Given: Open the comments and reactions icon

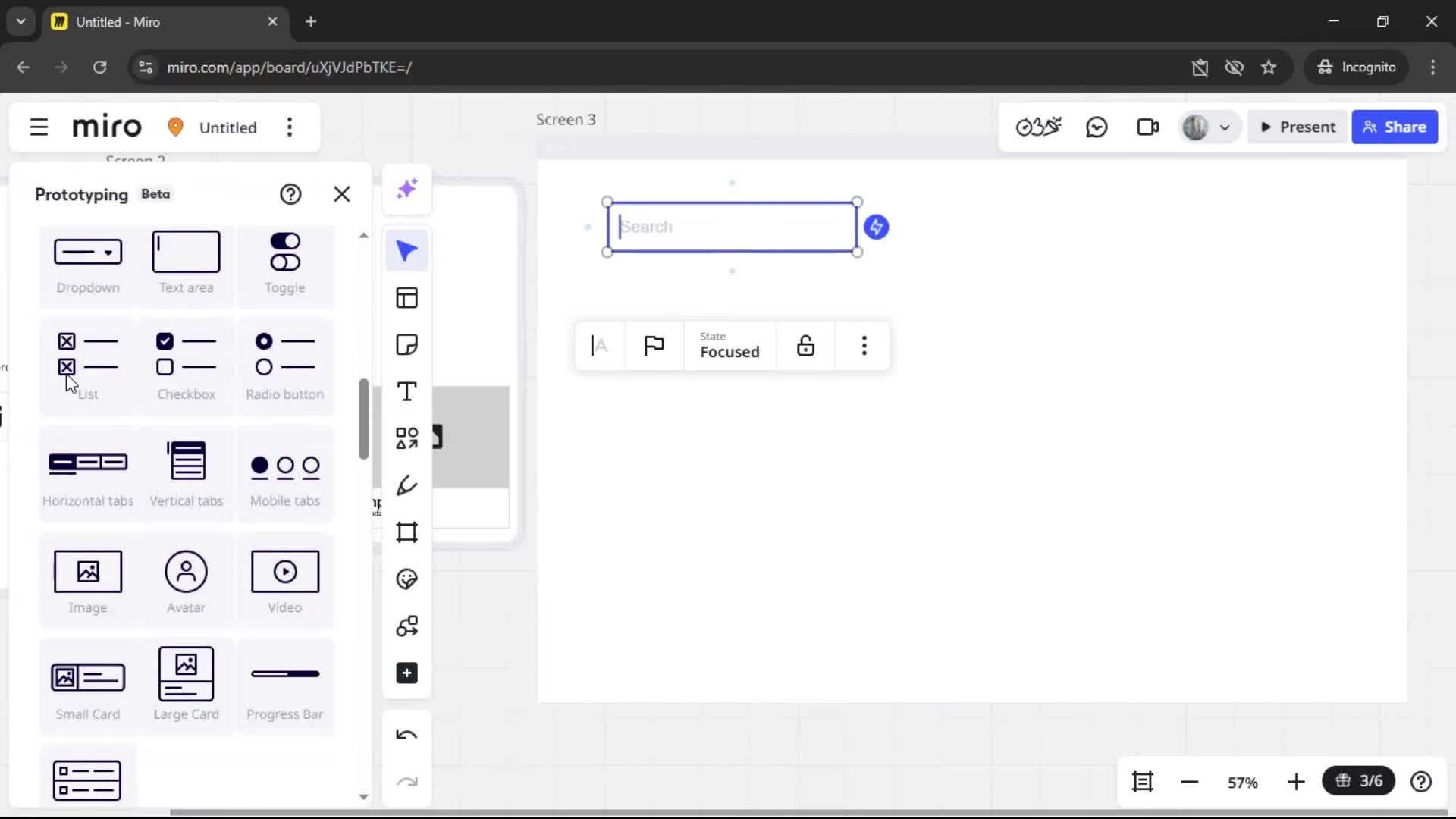Looking at the screenshot, I should 1097,127.
